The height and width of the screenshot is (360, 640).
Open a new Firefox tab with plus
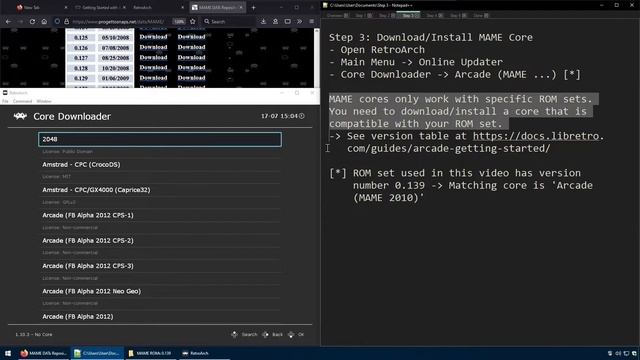pyautogui.click(x=253, y=7)
